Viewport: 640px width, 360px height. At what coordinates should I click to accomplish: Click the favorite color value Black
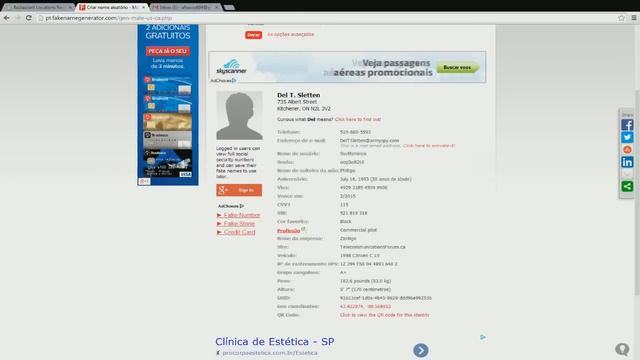pyautogui.click(x=345, y=222)
